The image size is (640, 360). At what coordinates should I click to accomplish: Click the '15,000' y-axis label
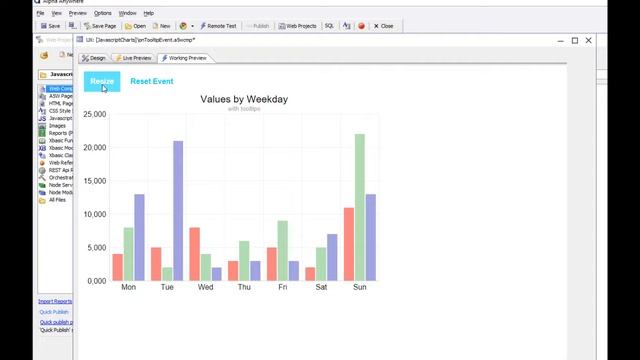coord(95,181)
